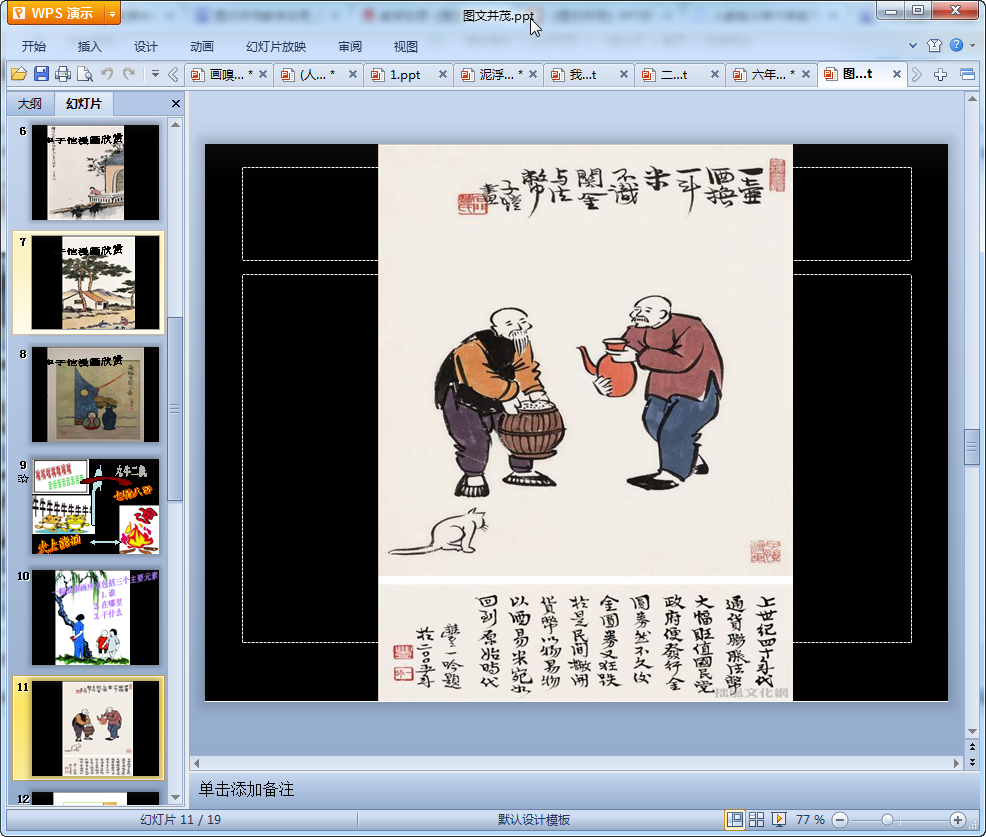Save the presentation with the floppy disk icon
Viewport: 986px width, 837px height.
pos(41,74)
